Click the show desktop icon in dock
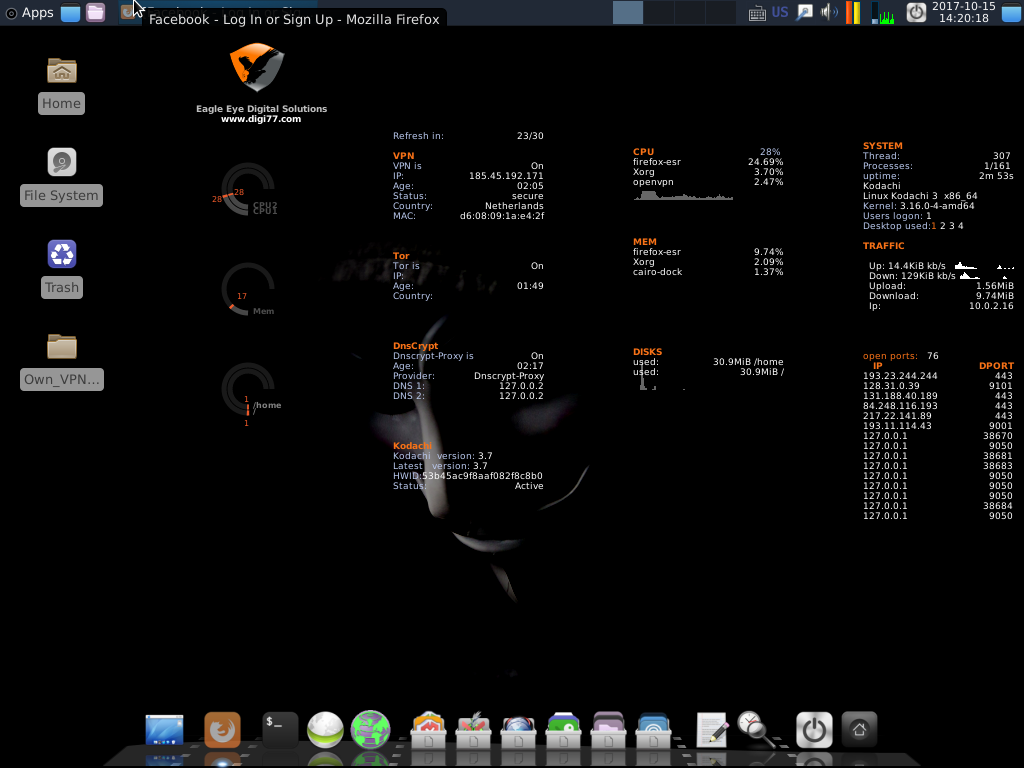This screenshot has height=768, width=1024. click(164, 730)
